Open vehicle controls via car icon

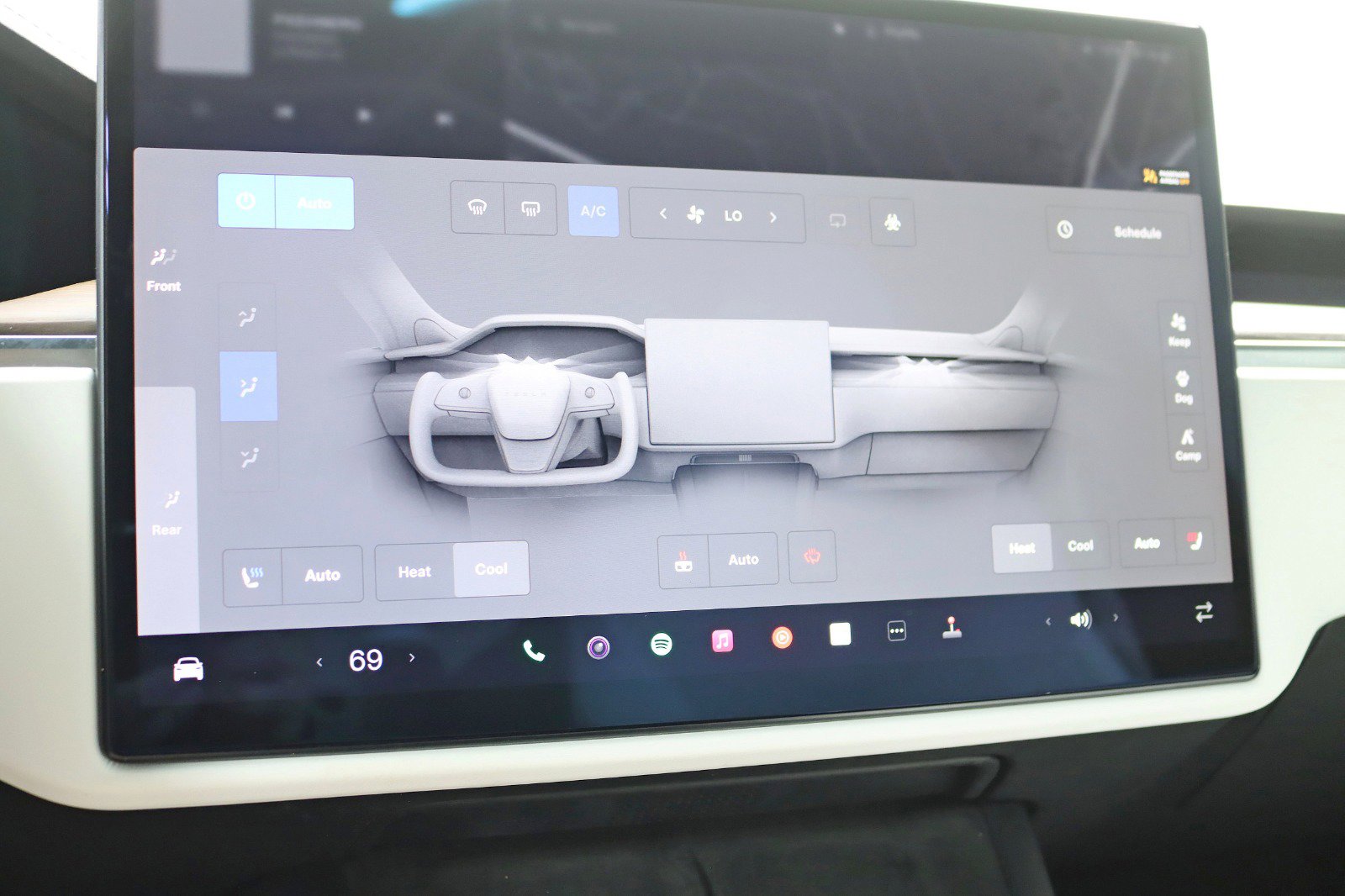[188, 669]
